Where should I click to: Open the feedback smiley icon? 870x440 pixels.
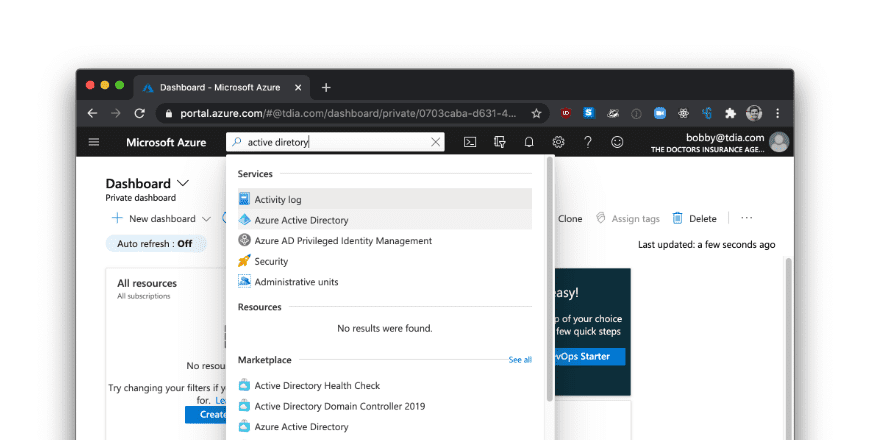(617, 142)
